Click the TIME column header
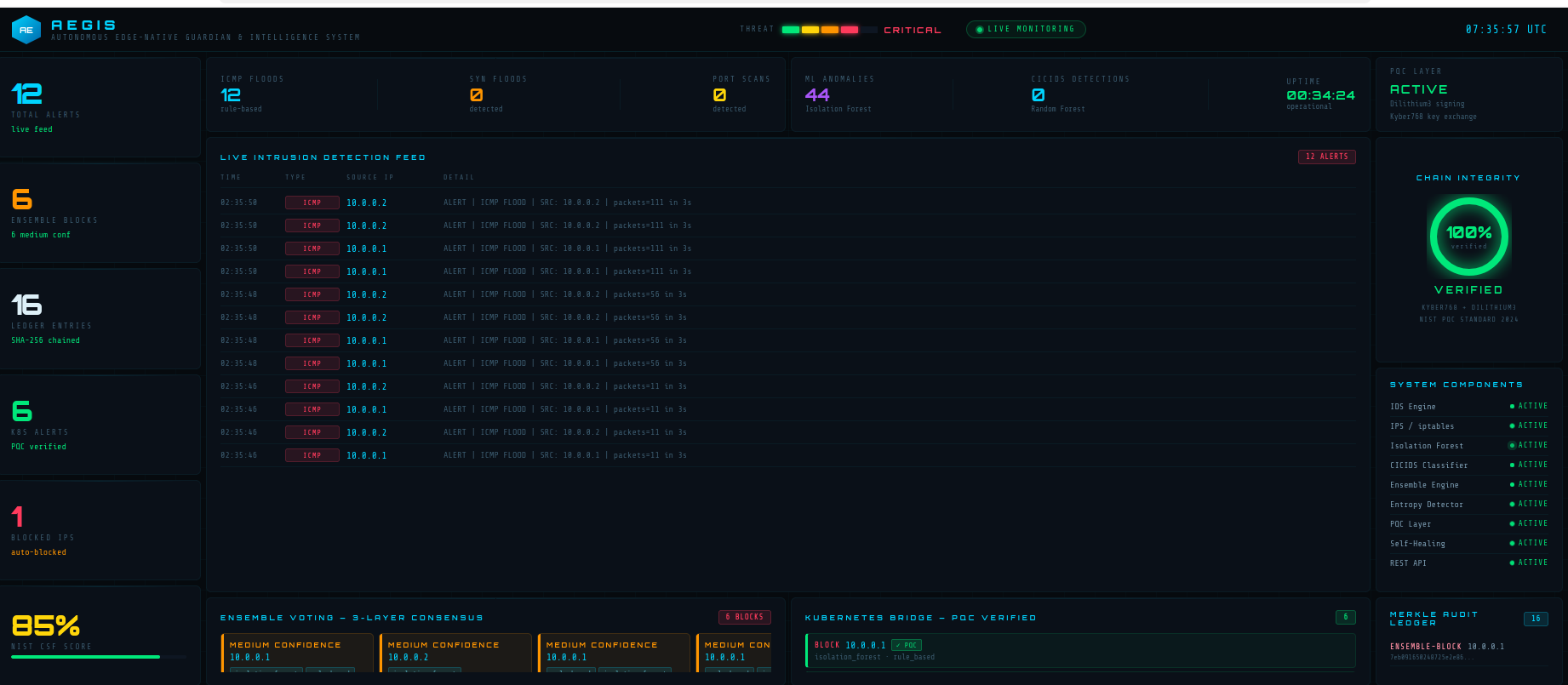This screenshot has height=685, width=1568. (x=231, y=177)
